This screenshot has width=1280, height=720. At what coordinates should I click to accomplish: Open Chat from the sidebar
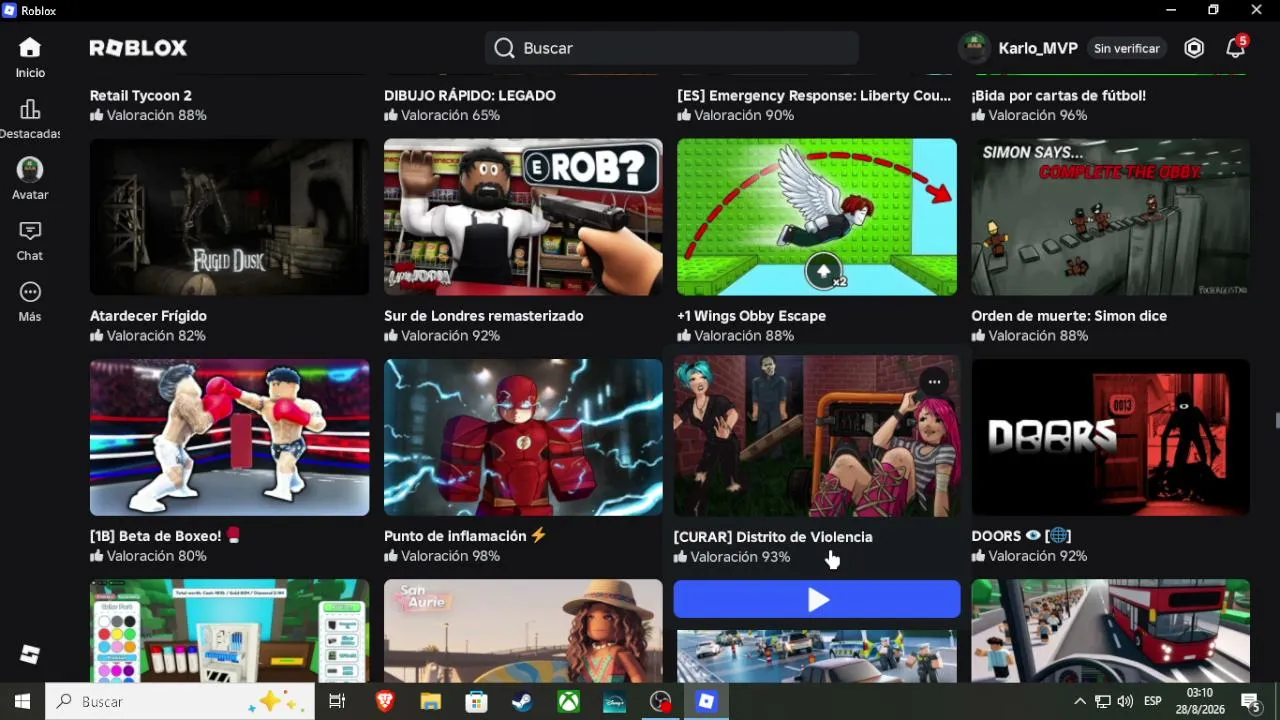pos(30,241)
